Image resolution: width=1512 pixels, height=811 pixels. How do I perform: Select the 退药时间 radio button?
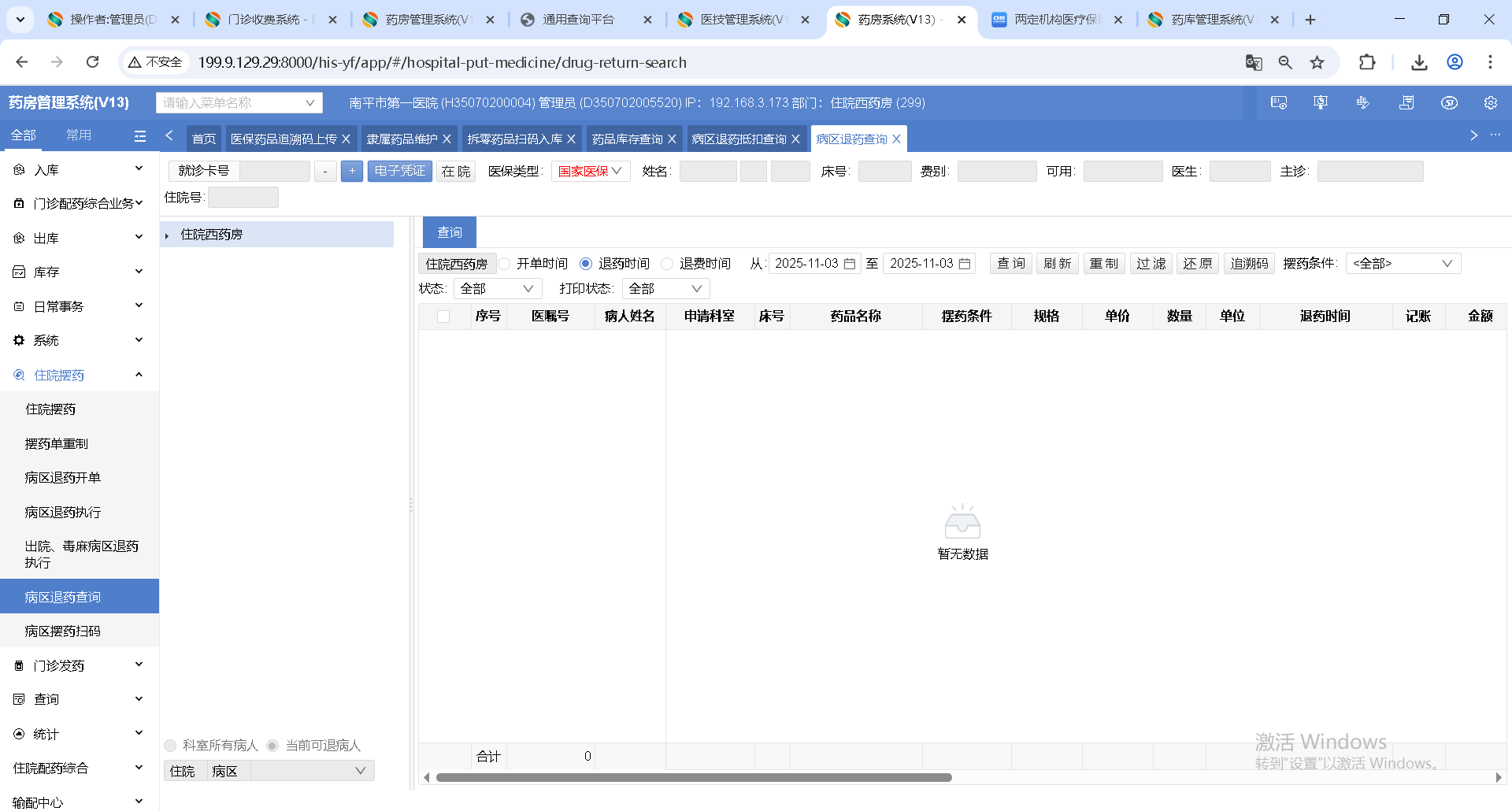point(586,264)
